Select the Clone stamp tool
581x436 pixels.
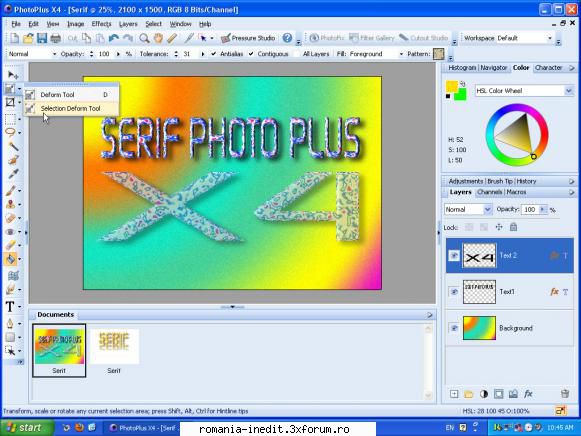tap(10, 204)
